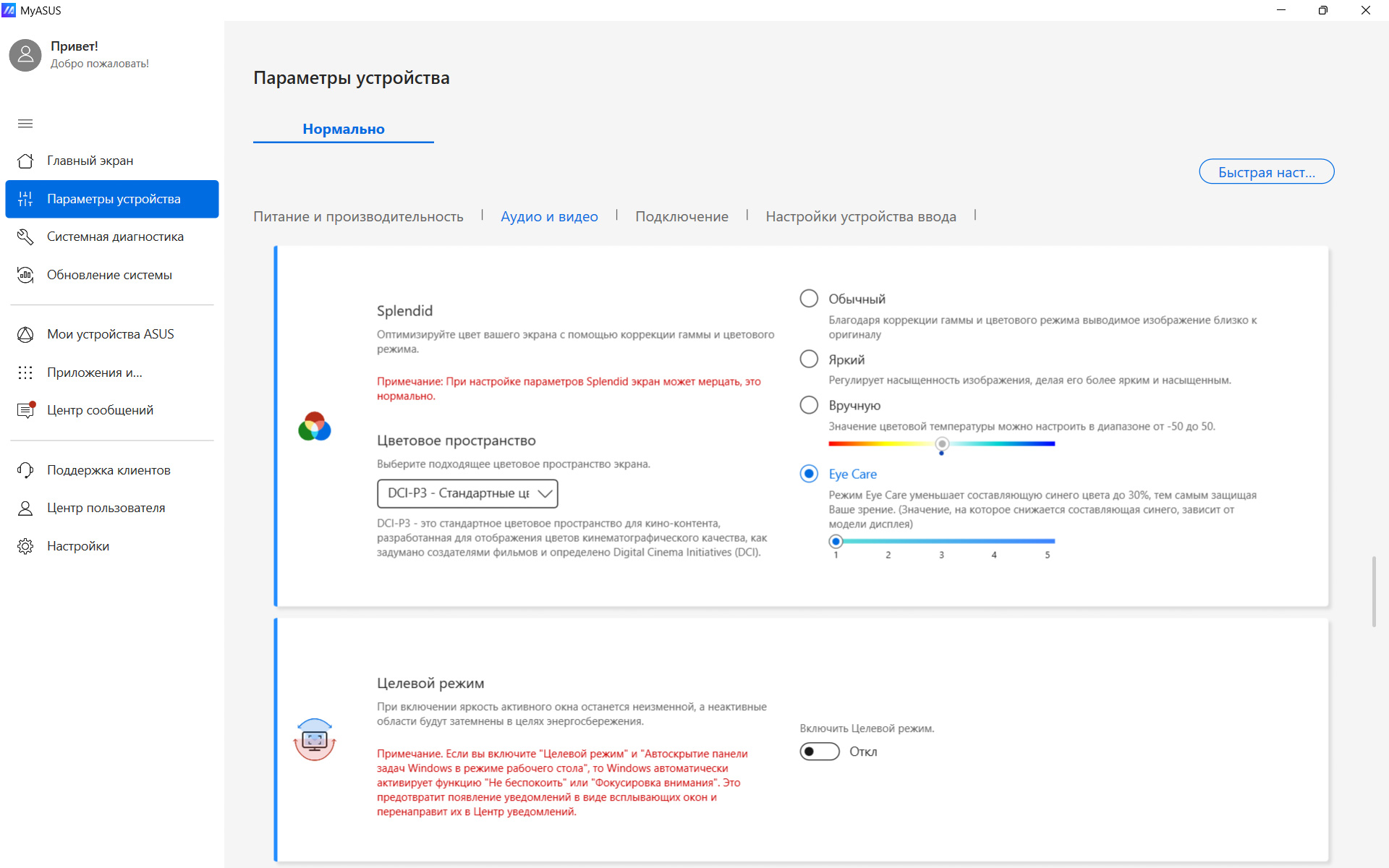The image size is (1389, 868).
Task: Set Eye Care slider to level 3
Action: click(941, 541)
